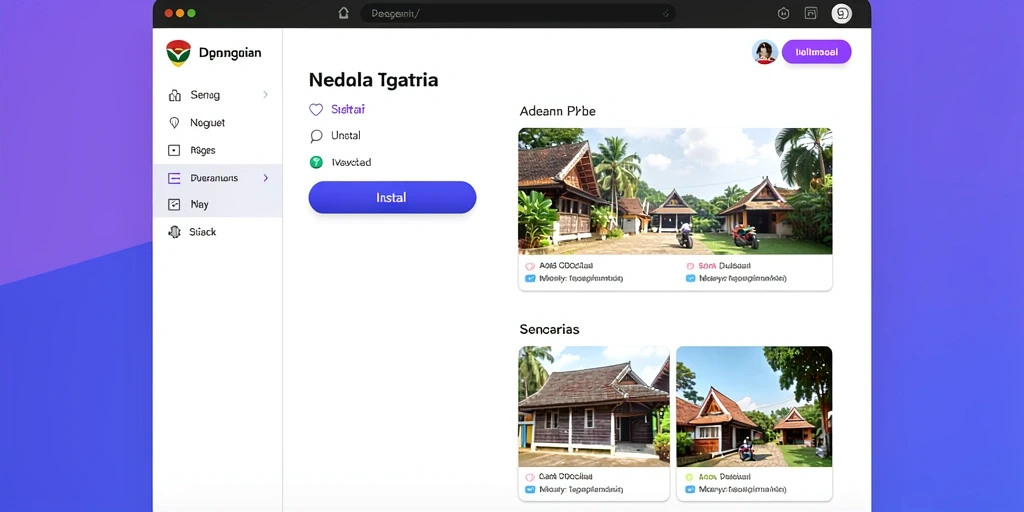The width and height of the screenshot is (1024, 512).
Task: Click the Instal button
Action: pos(392,197)
